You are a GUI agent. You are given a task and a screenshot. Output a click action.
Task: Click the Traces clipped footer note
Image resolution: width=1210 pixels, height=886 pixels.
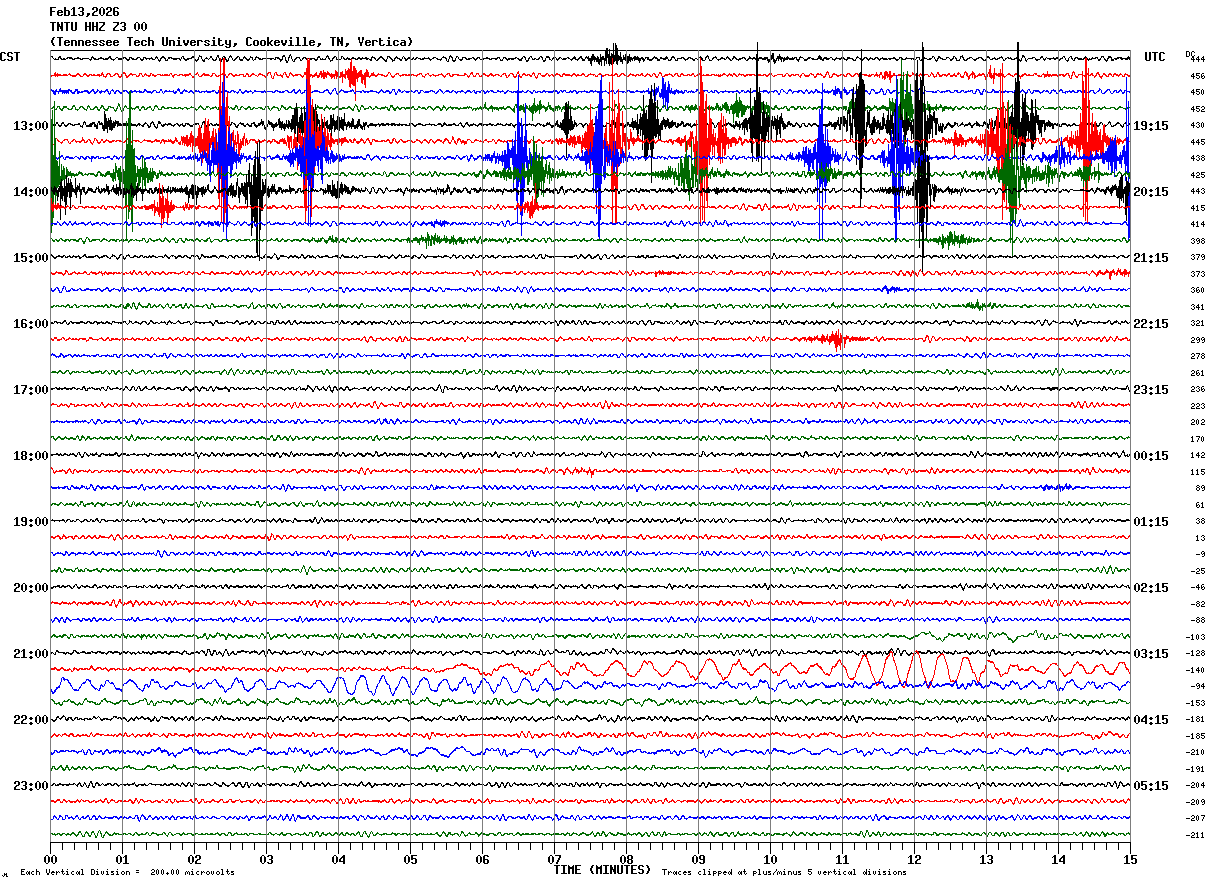click(x=784, y=873)
